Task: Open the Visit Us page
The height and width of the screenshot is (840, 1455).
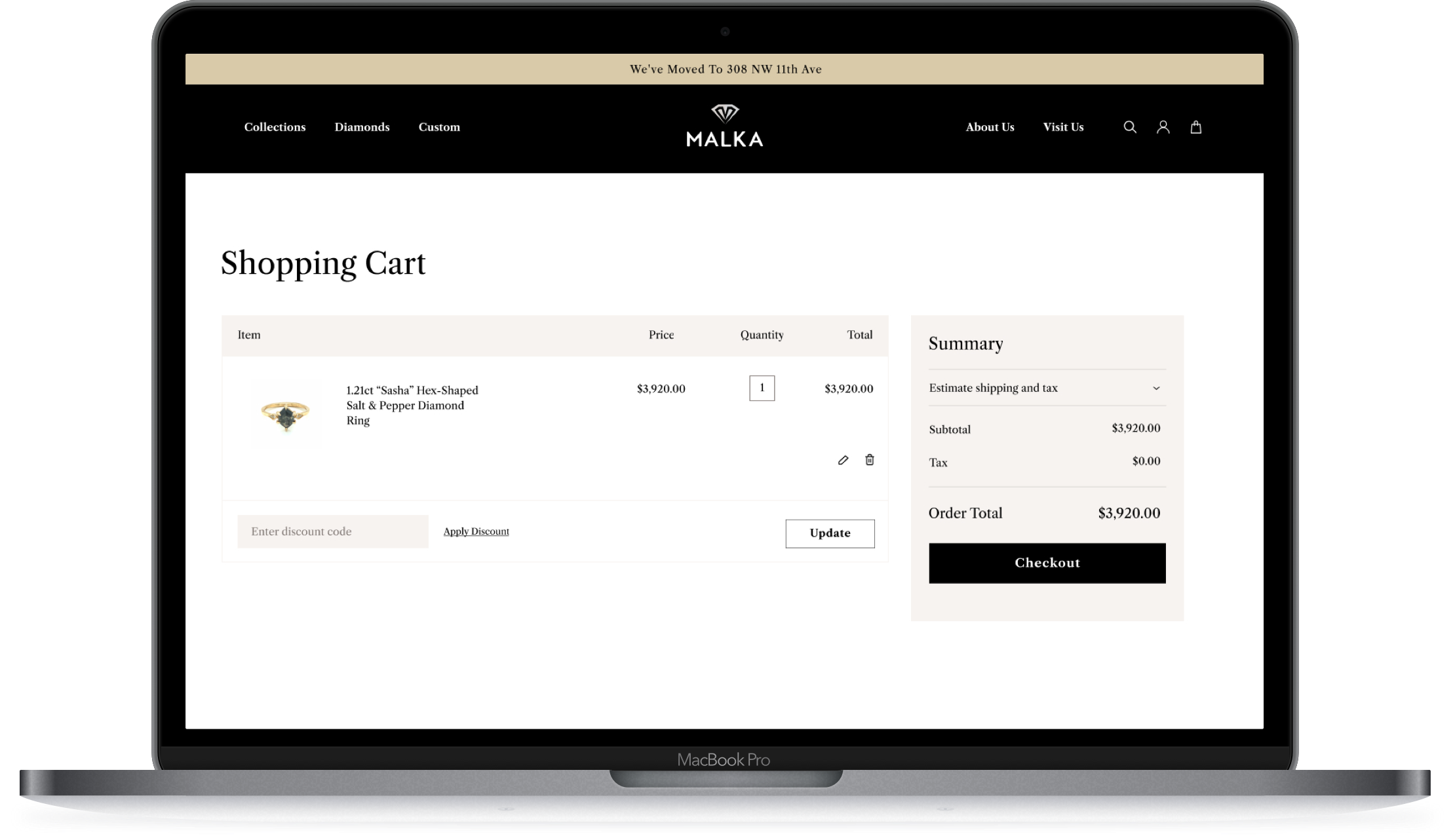Action: [x=1063, y=127]
